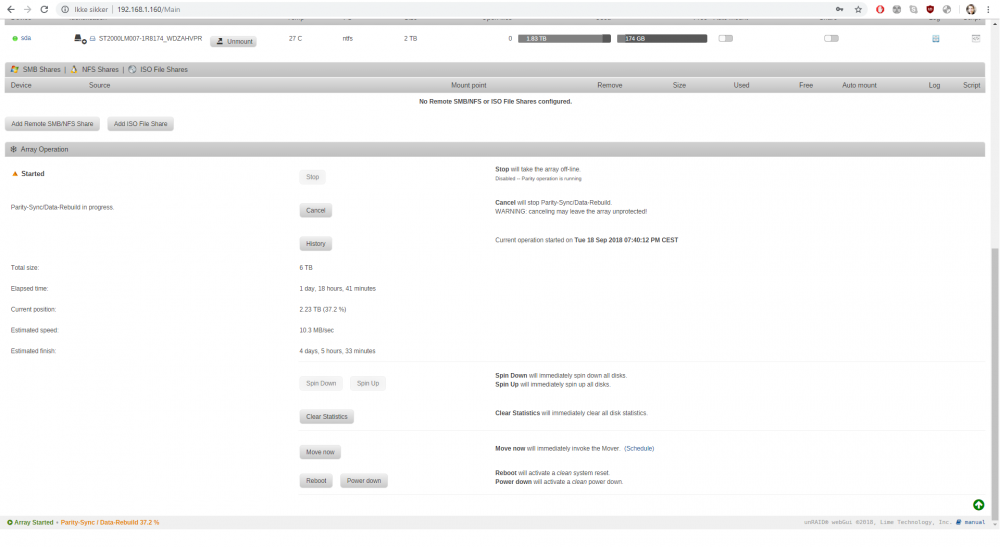This screenshot has width=1000, height=547.
Task: Click the 10.3 MB/sec speed value
Action: tap(316, 330)
